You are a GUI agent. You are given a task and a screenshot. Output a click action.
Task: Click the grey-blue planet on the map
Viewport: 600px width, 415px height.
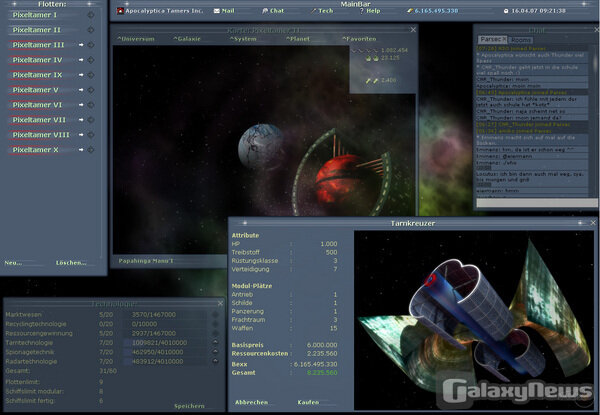tap(261, 146)
